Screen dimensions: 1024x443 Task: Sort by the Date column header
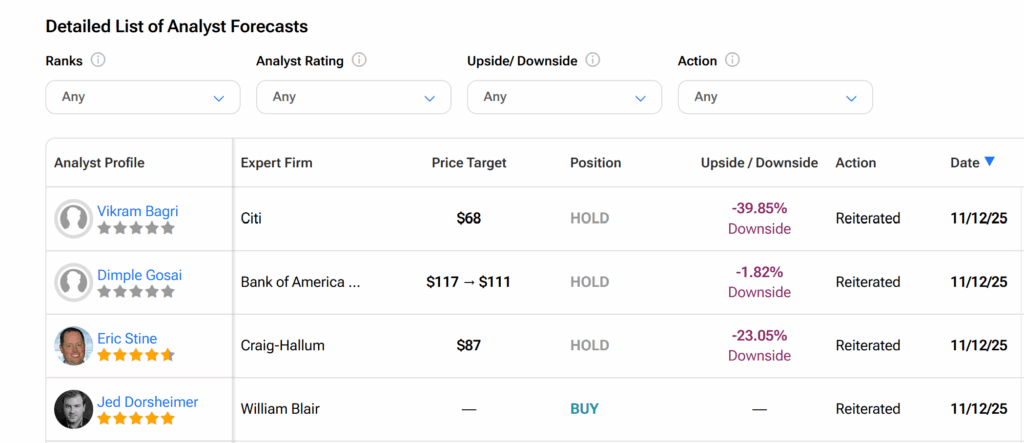click(965, 162)
